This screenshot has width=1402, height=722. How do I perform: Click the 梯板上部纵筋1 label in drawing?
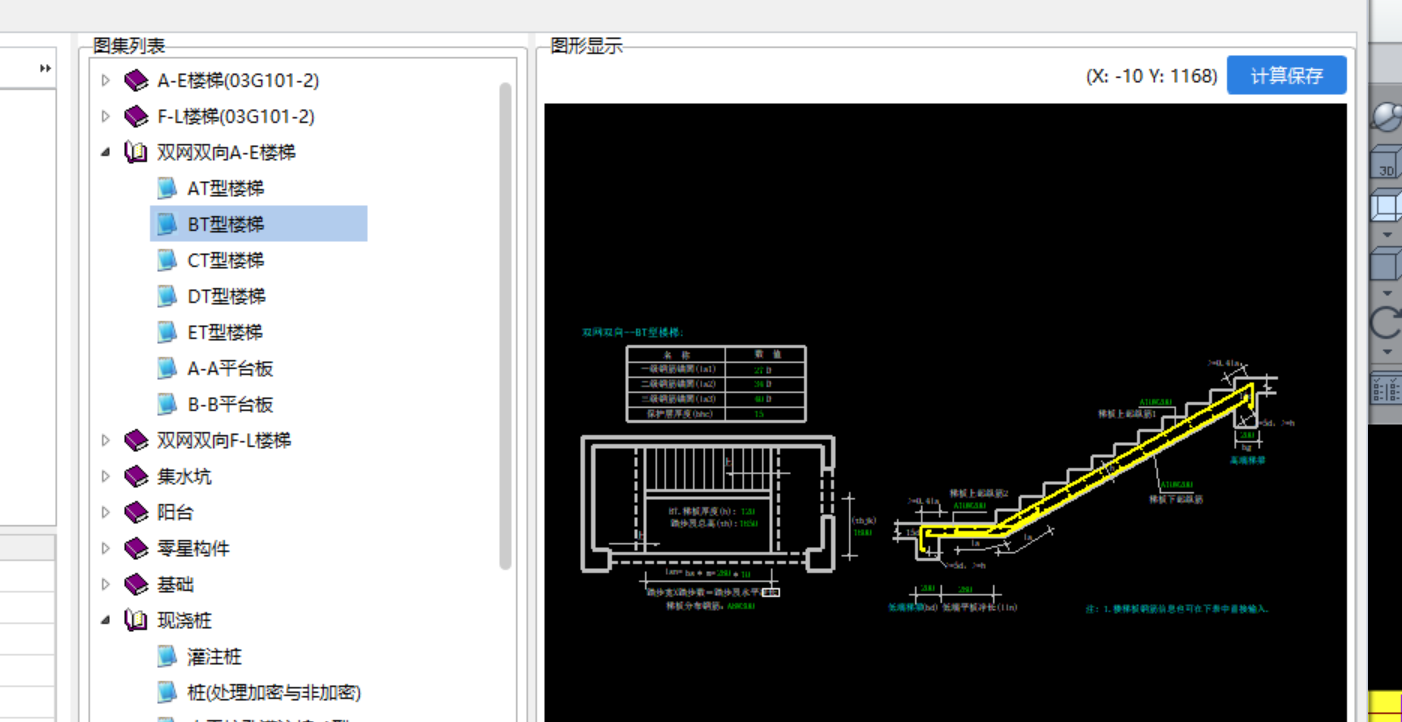pyautogui.click(x=1127, y=413)
